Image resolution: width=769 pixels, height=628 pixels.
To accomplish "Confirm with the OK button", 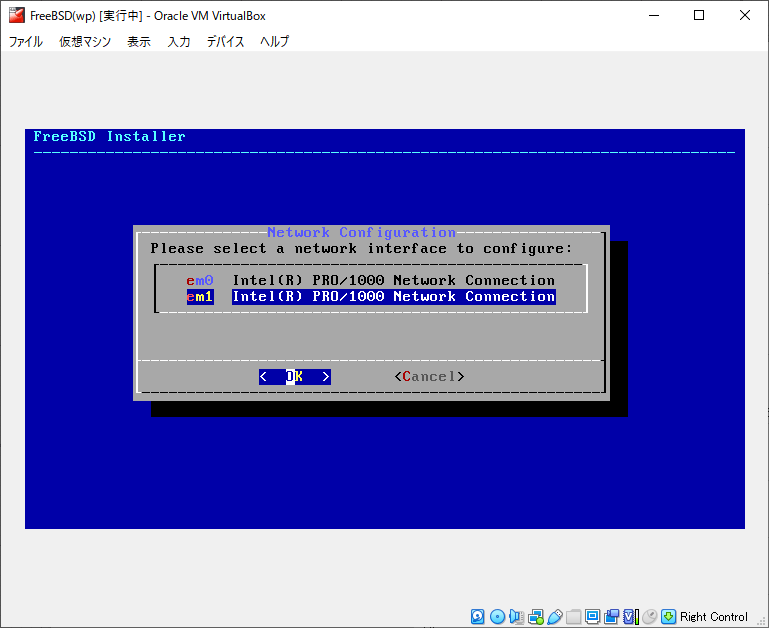I will [x=295, y=376].
